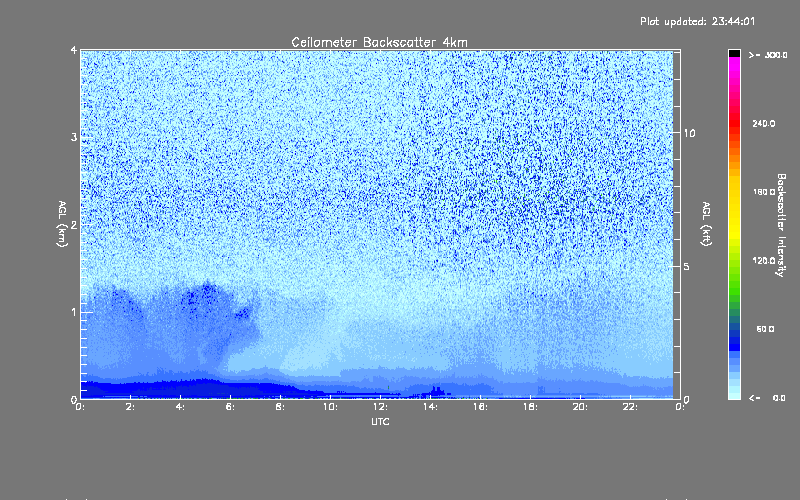Click the '10:' tick label on the UTC axis

point(330,407)
